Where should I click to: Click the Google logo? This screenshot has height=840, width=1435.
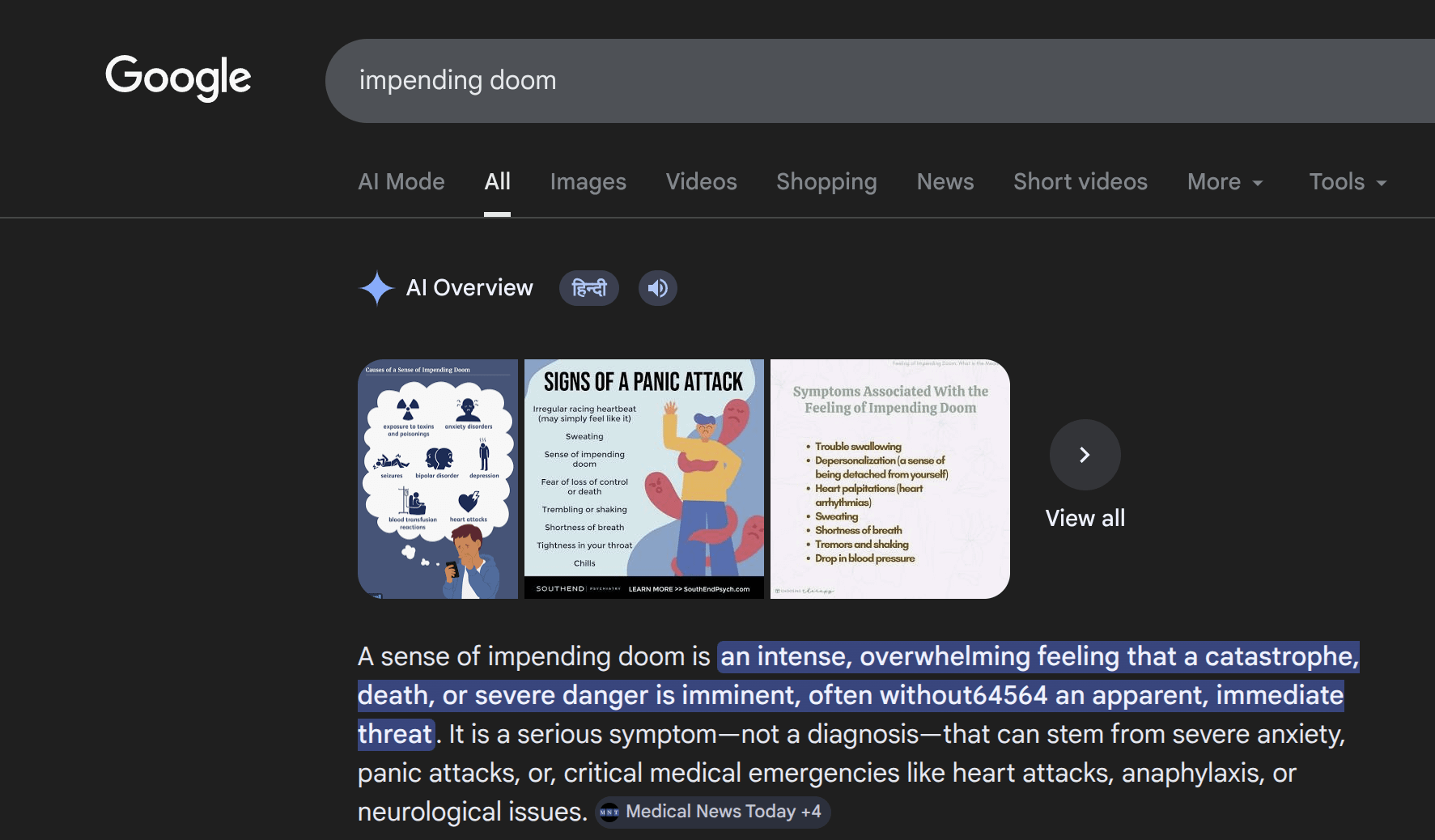point(178,78)
